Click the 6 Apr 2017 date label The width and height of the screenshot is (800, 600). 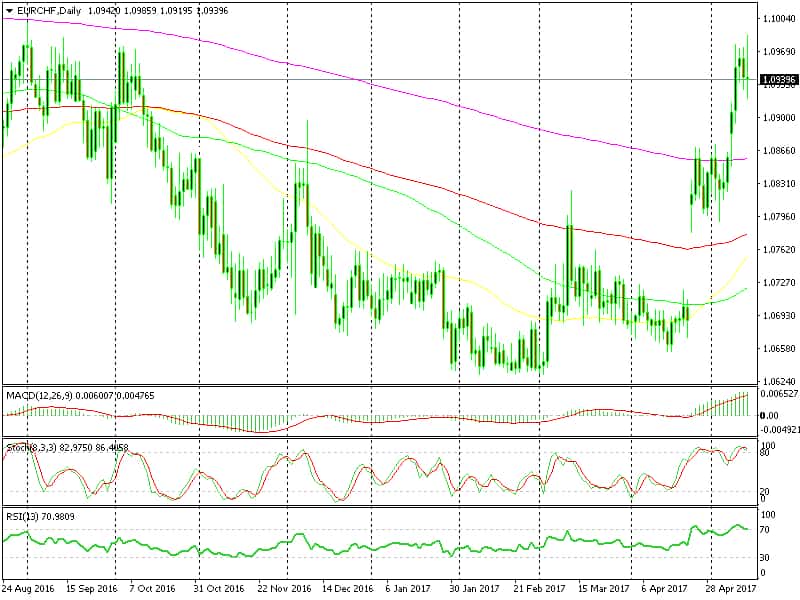tap(664, 589)
